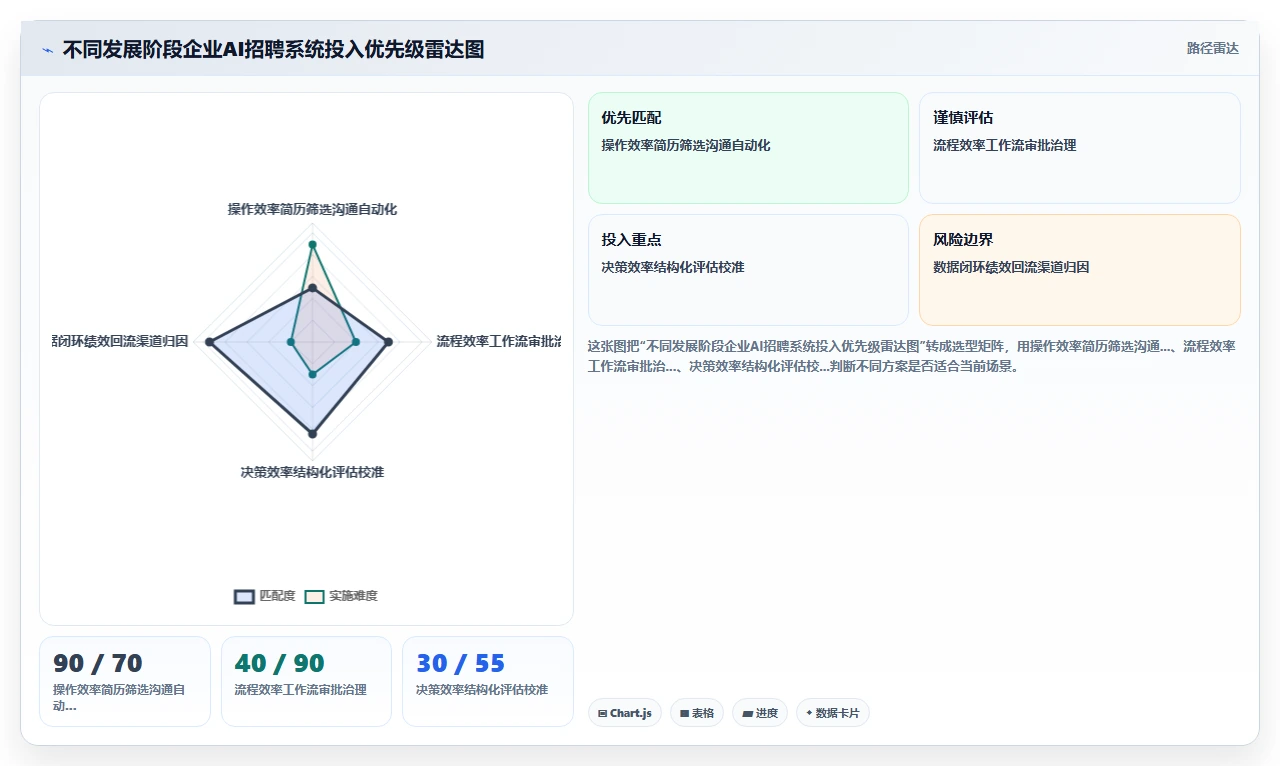Click 决策效率结构化评估校准 caption under 30 / 55
Image resolution: width=1280 pixels, height=766 pixels.
(x=482, y=690)
